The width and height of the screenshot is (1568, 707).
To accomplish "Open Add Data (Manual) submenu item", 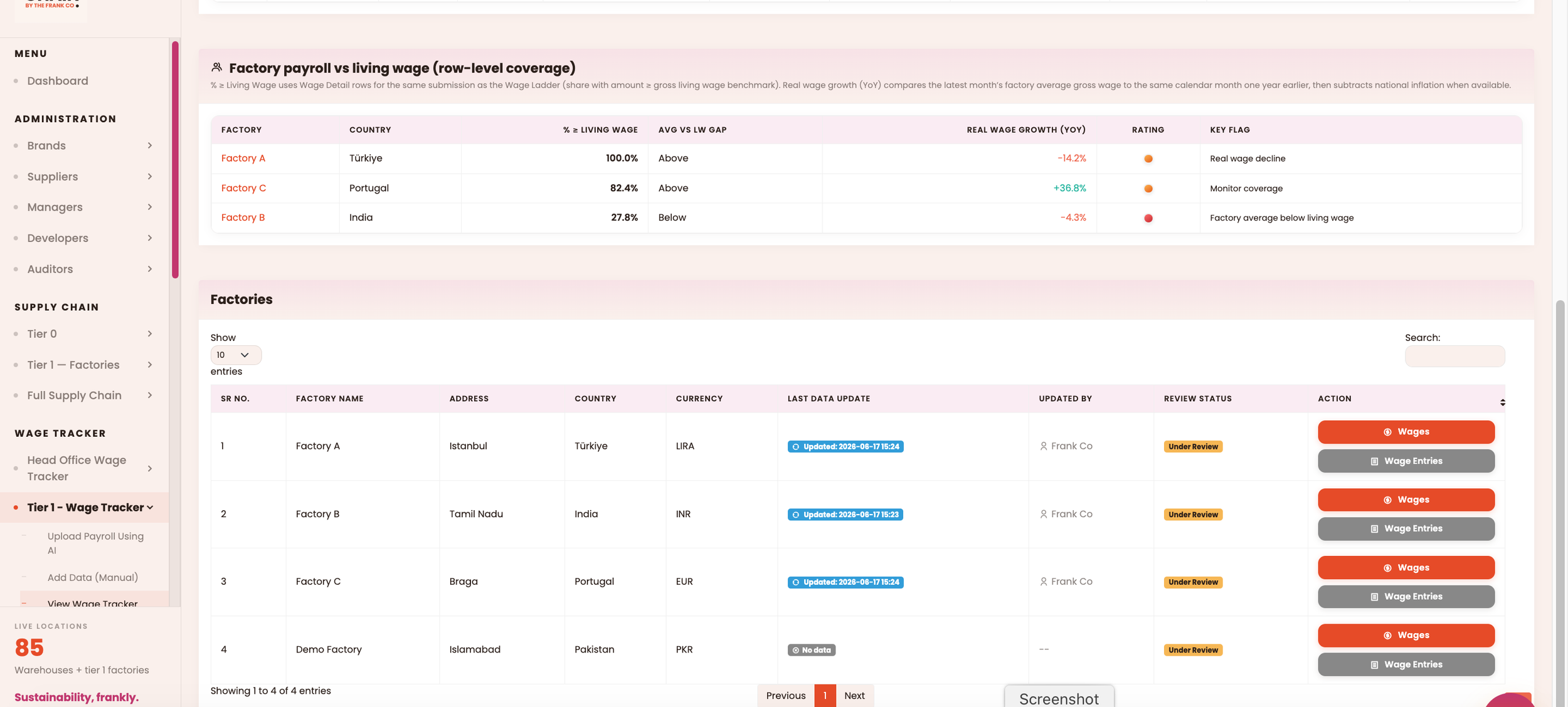I will (93, 577).
